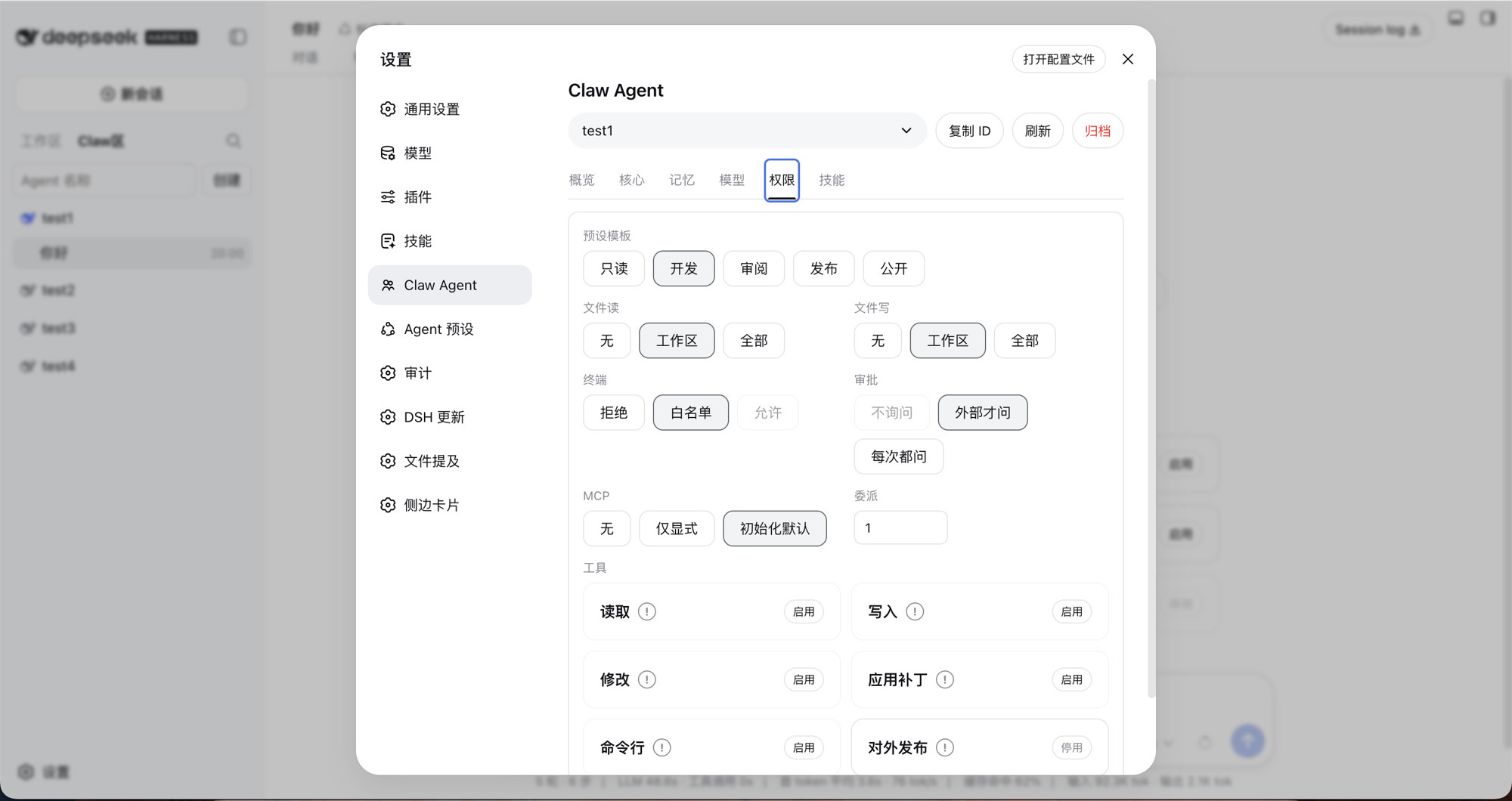Select 审阅 preset template

[x=754, y=268]
